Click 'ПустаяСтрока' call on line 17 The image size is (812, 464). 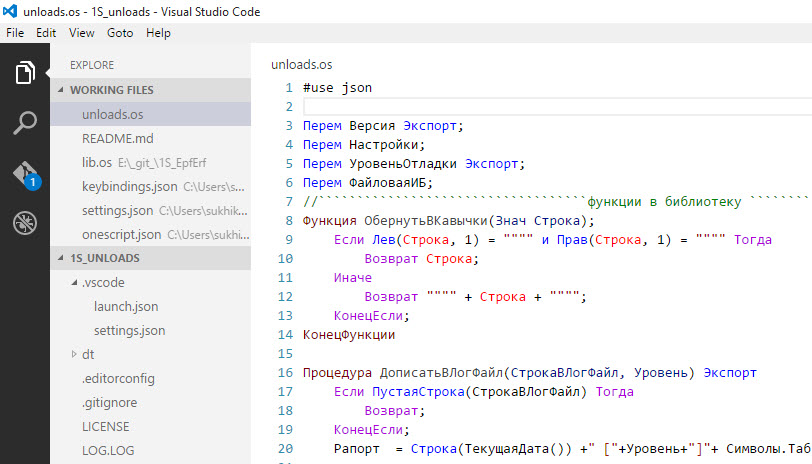(x=418, y=392)
